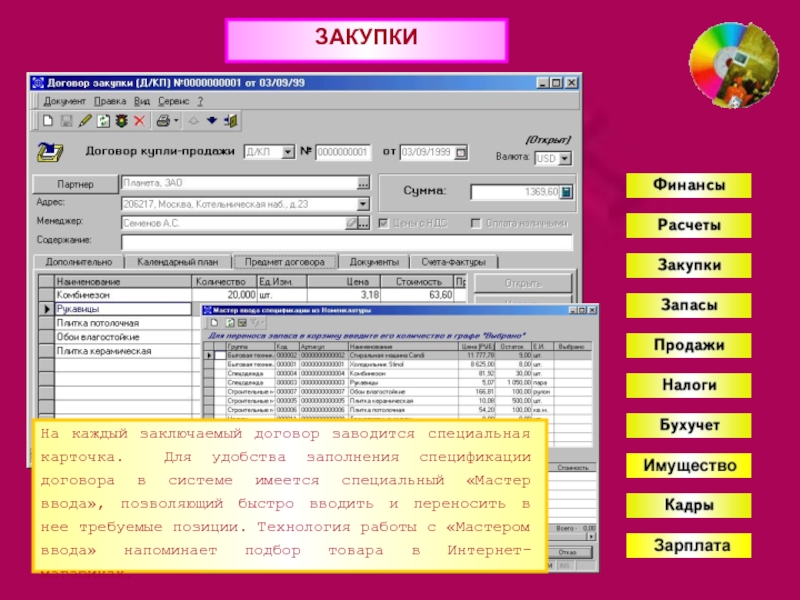
Task: Click the Printer icon
Action: (x=163, y=121)
